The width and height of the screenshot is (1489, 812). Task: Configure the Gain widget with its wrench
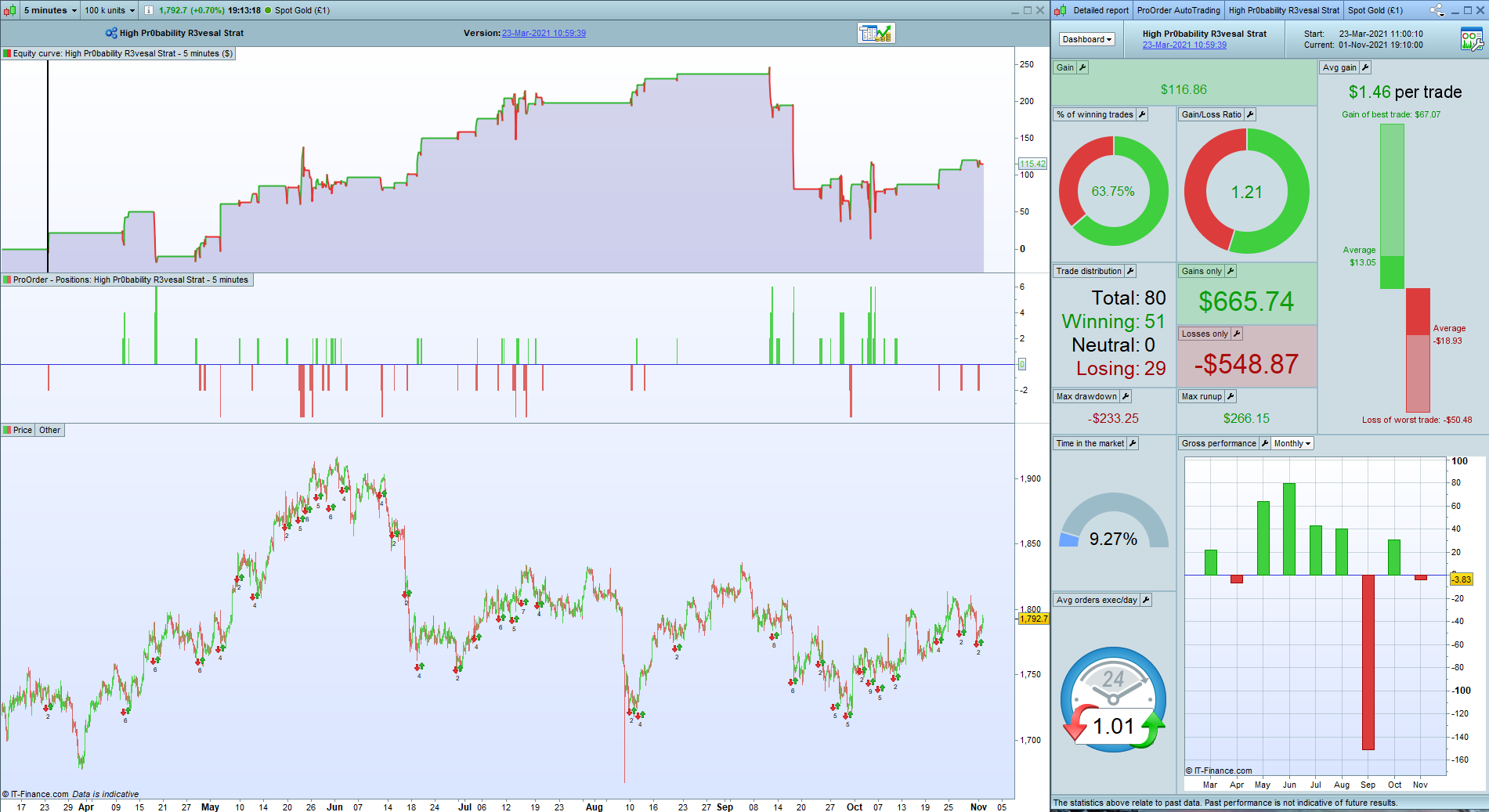click(1082, 67)
